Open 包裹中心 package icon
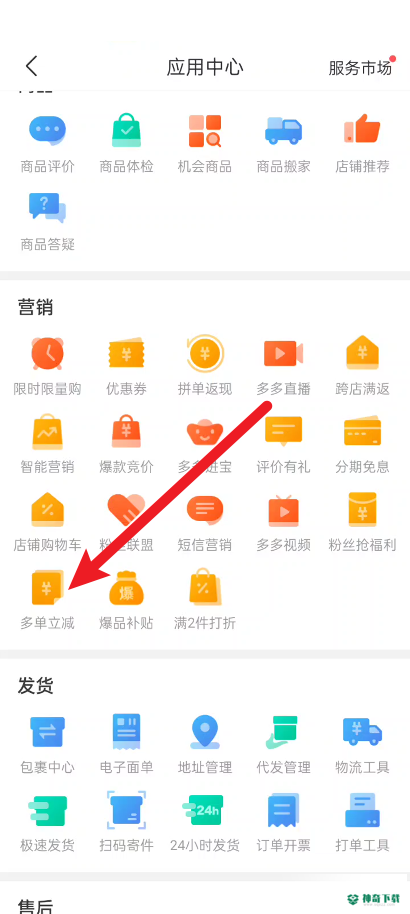This screenshot has height=914, width=410. pos(47,731)
